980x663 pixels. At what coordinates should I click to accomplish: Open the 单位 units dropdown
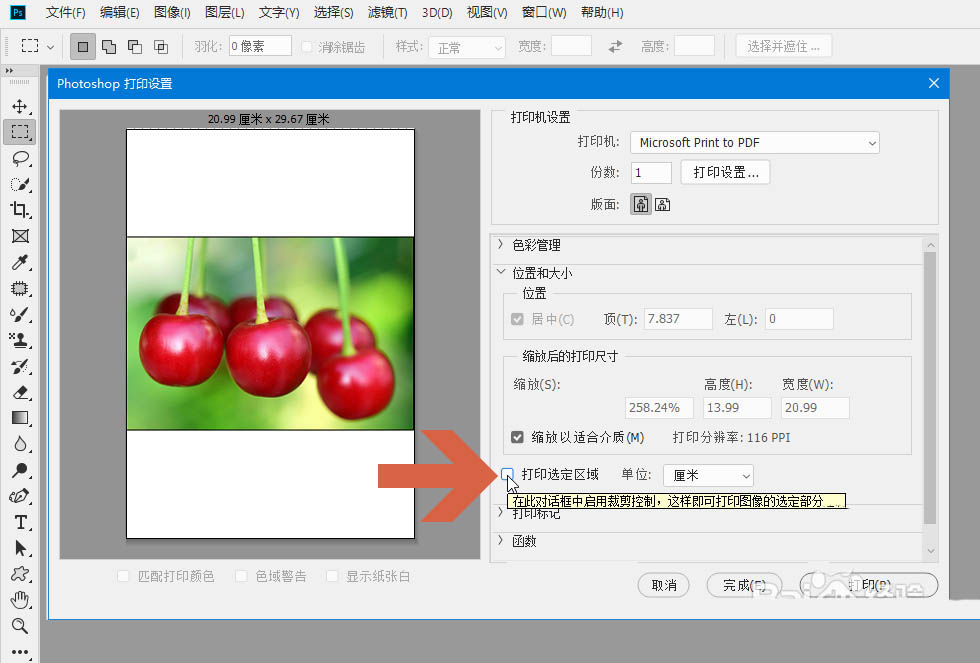[x=708, y=476]
